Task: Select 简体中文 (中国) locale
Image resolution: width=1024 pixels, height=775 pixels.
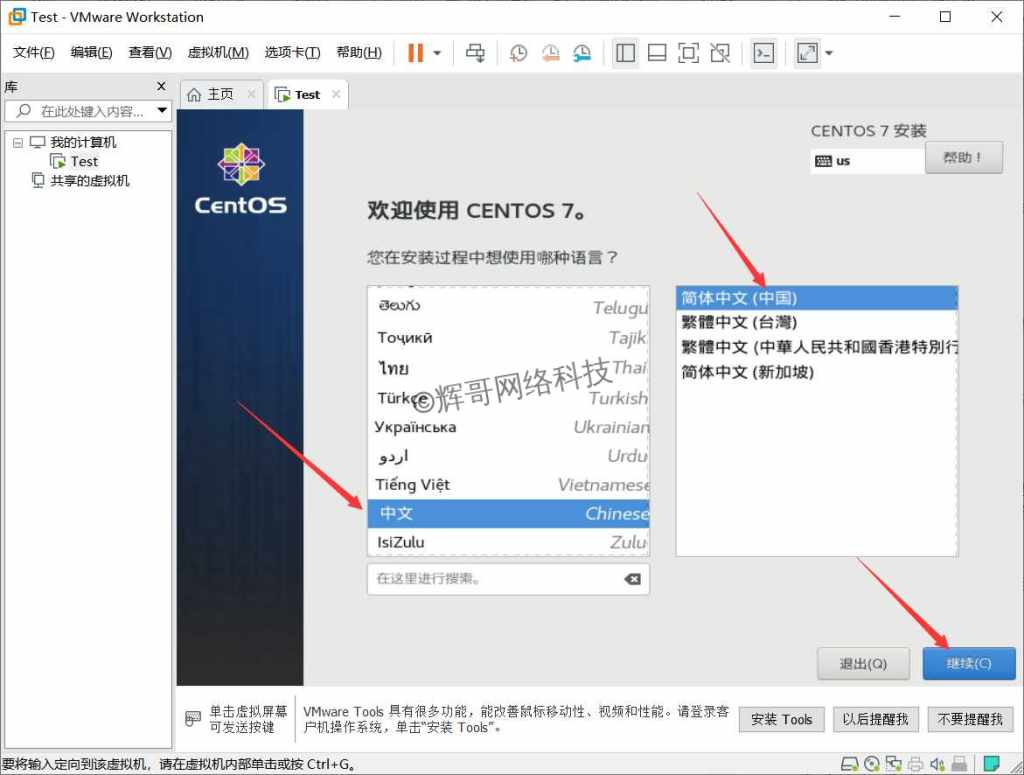Action: (817, 298)
